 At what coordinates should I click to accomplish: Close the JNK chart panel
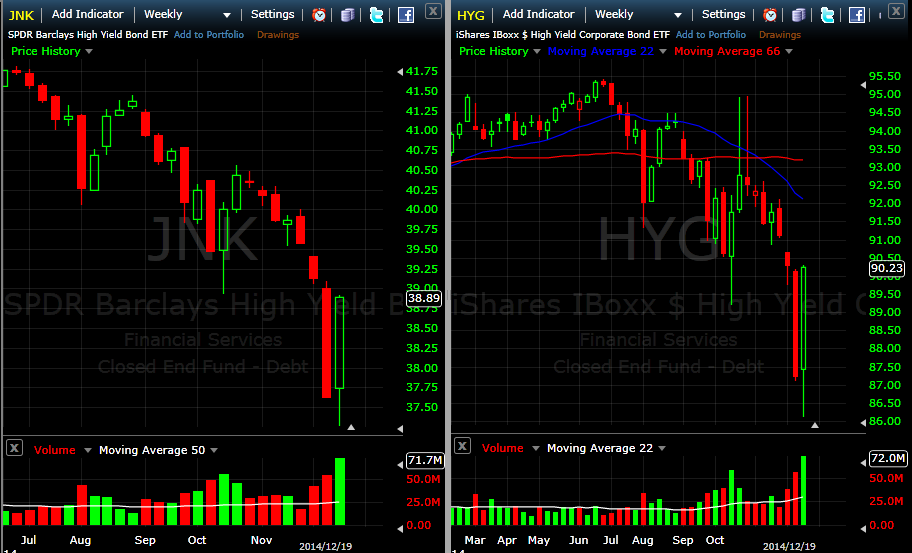(433, 10)
